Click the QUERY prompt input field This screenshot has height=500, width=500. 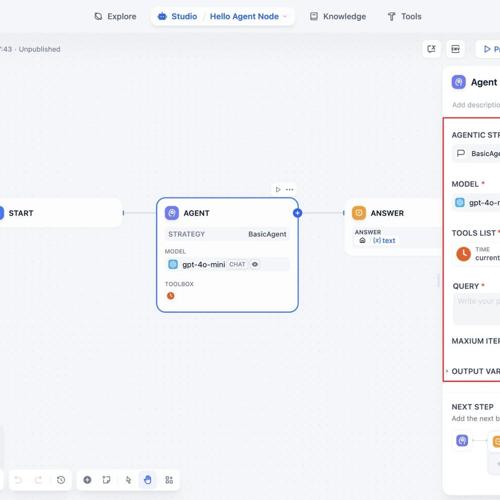tap(477, 308)
